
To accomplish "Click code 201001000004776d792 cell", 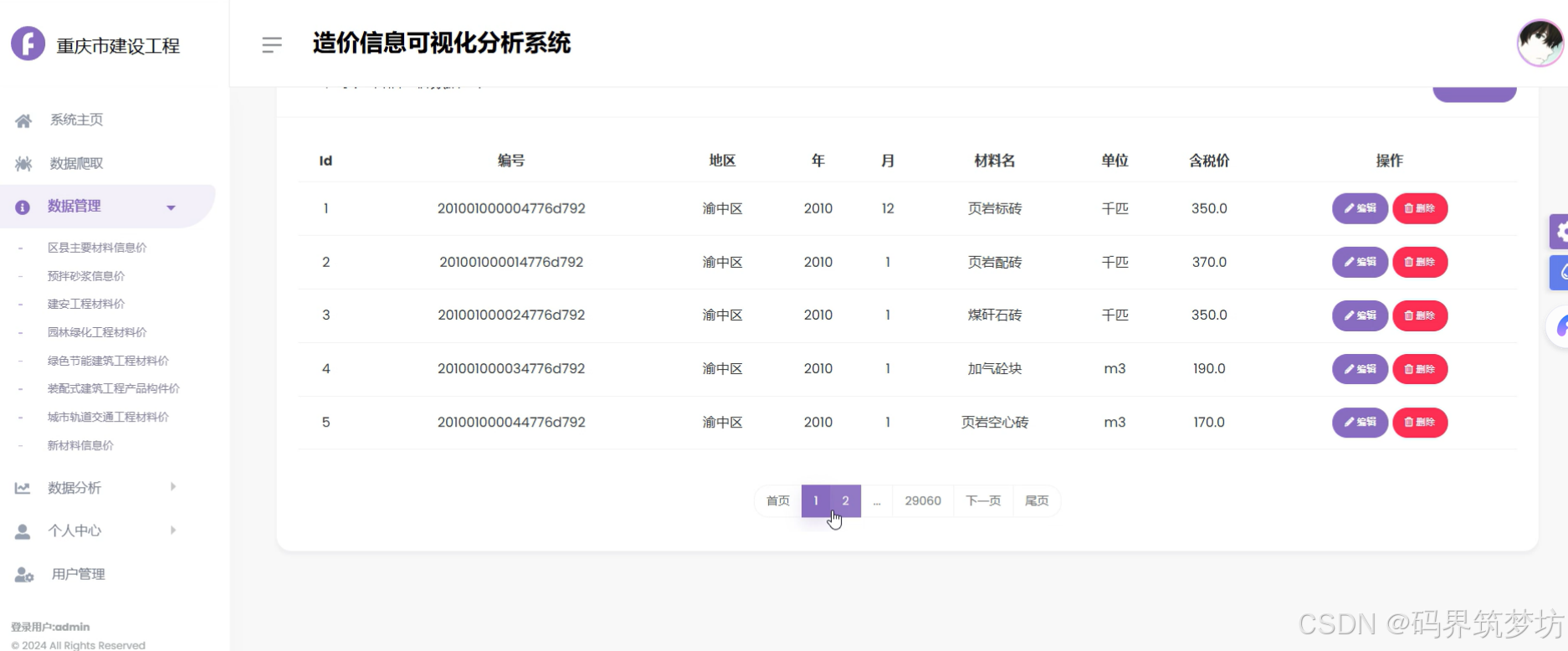I will 511,208.
